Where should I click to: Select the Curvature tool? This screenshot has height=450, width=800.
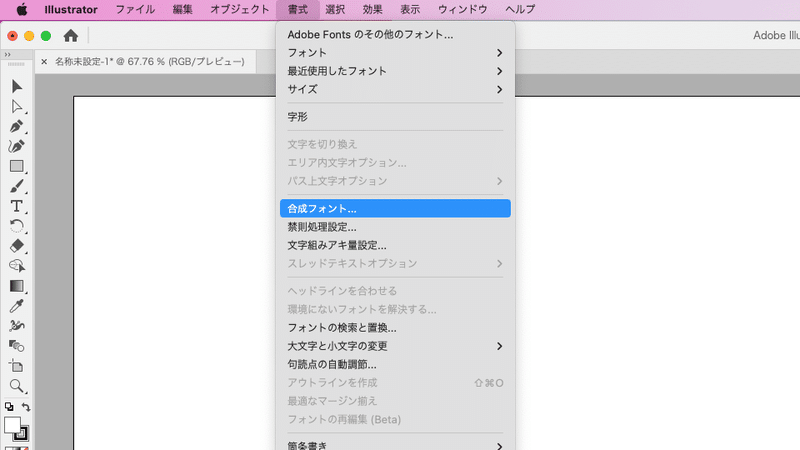[x=16, y=146]
